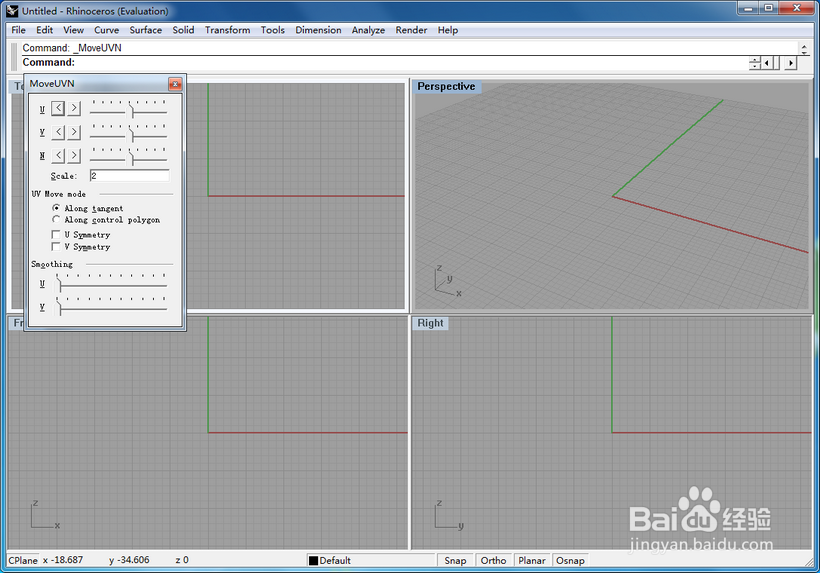Click the Perspective viewport title
This screenshot has width=820, height=573.
click(446, 86)
